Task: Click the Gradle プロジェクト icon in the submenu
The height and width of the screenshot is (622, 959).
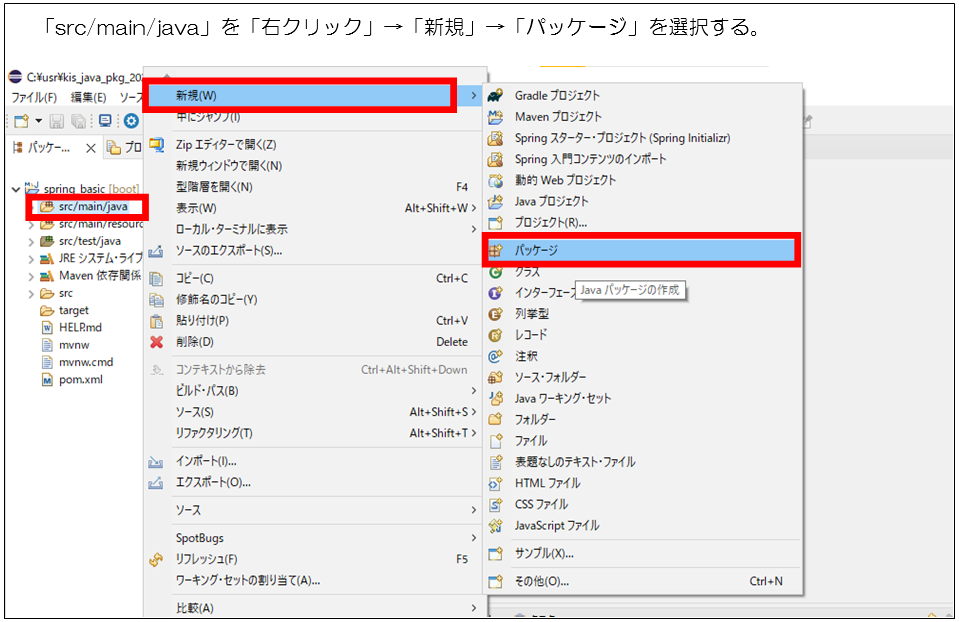Action: (x=495, y=95)
